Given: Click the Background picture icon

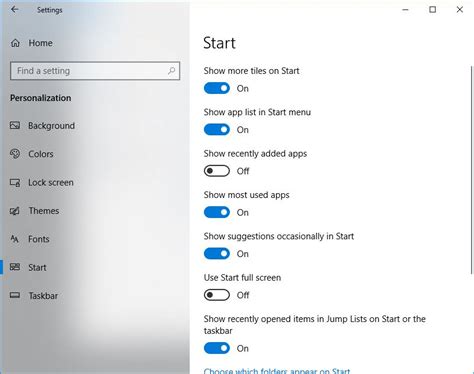Looking at the screenshot, I should (15, 125).
